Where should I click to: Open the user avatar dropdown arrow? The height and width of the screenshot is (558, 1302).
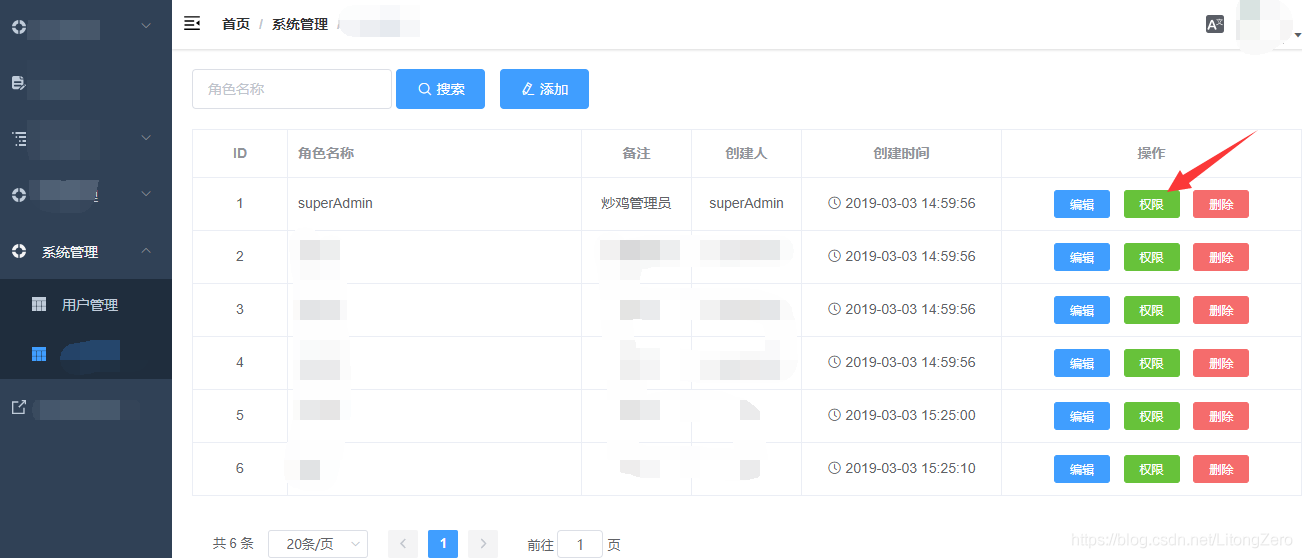pyautogui.click(x=1298, y=35)
